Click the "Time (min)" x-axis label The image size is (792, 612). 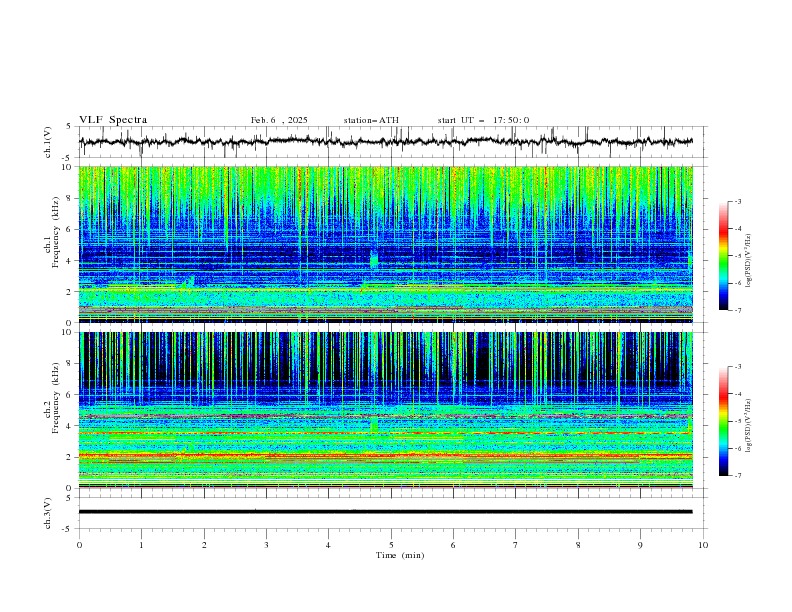(400, 555)
